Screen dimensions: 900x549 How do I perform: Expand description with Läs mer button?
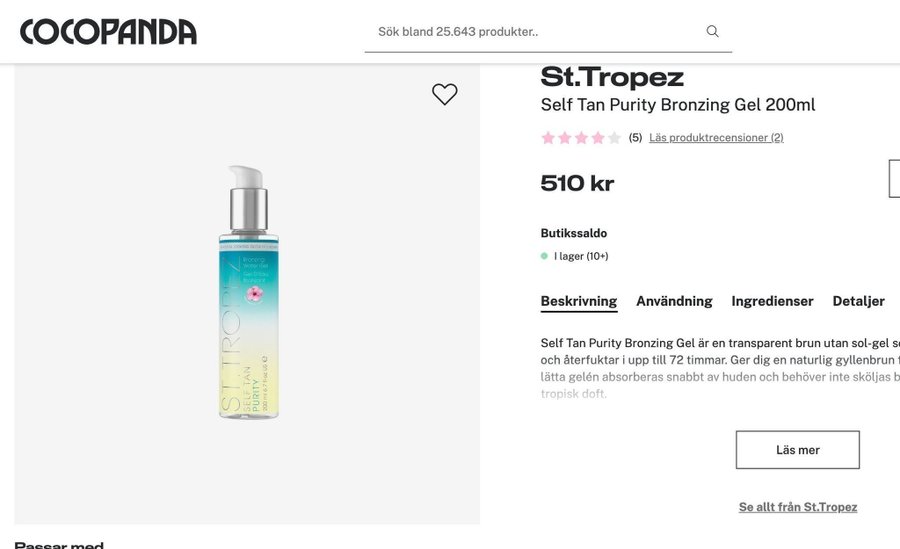click(797, 450)
